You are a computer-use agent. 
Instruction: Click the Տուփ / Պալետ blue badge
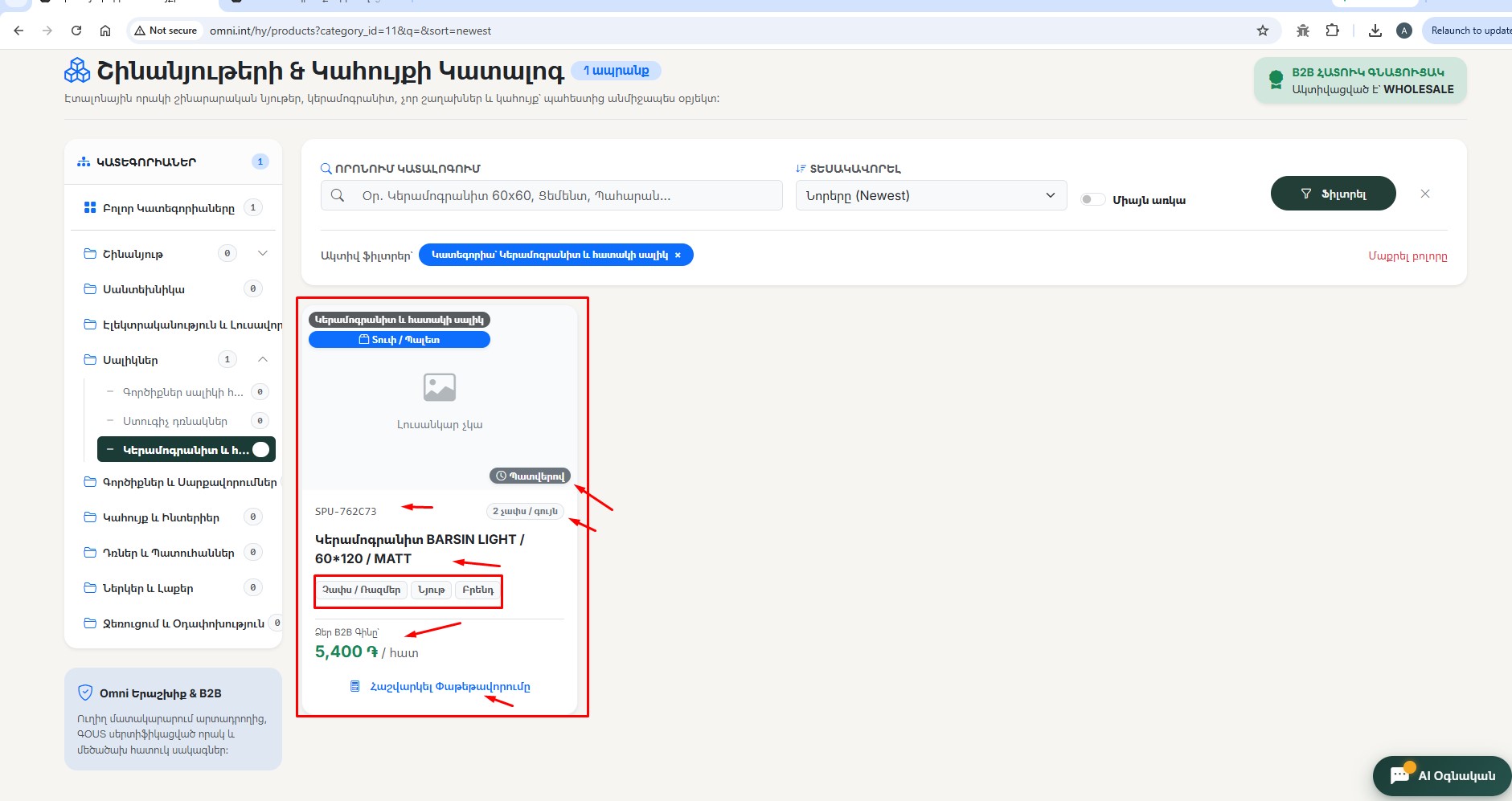click(400, 340)
